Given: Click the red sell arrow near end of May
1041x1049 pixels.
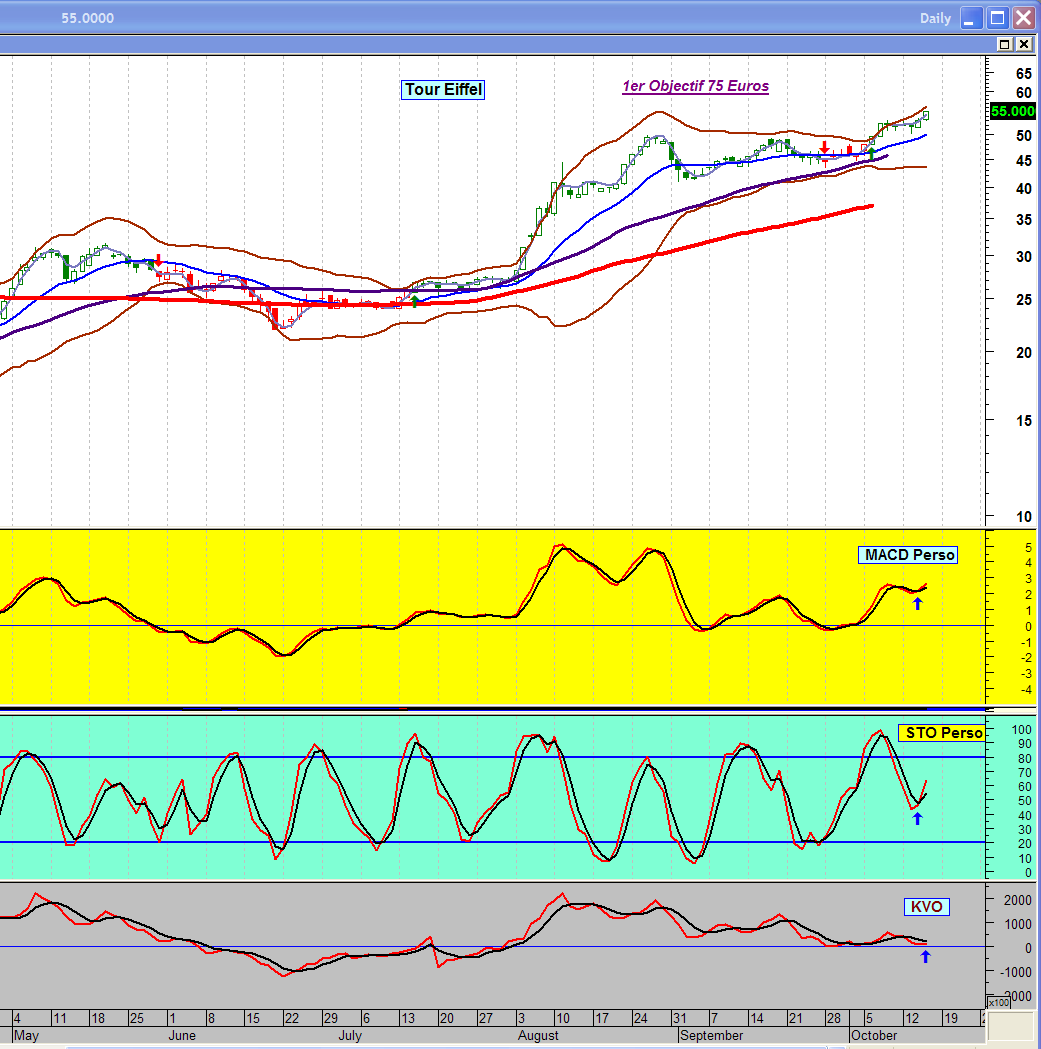Looking at the screenshot, I should click(x=159, y=260).
